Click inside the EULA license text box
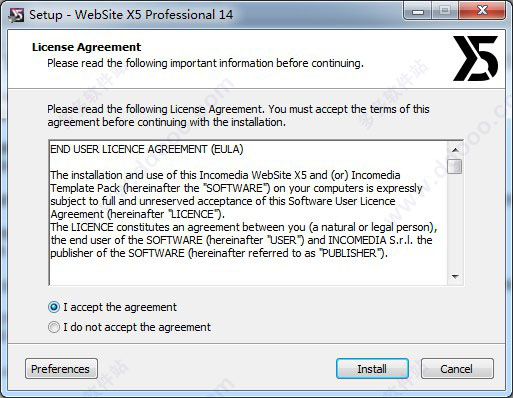Screen dimensions: 513x398 tap(248, 213)
